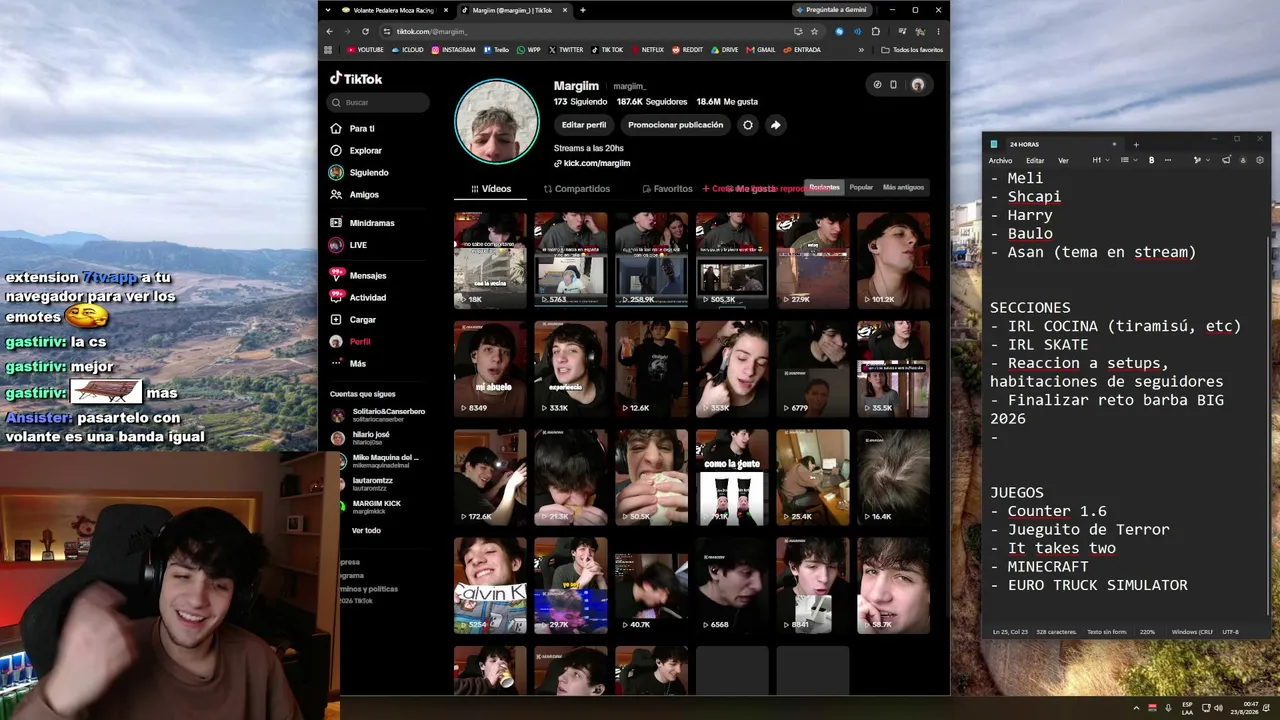Open the video with 505.3K views
The width and height of the screenshot is (1280, 720).
point(732,260)
